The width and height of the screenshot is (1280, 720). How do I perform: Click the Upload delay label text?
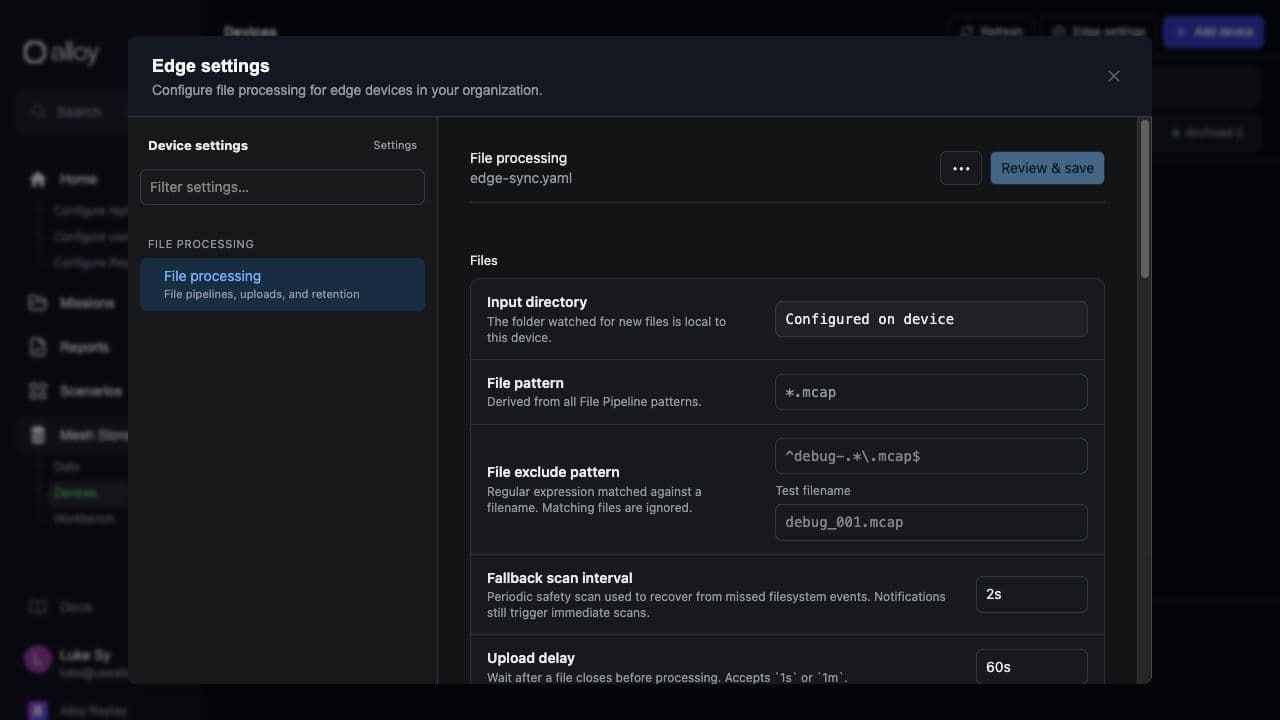pos(531,658)
